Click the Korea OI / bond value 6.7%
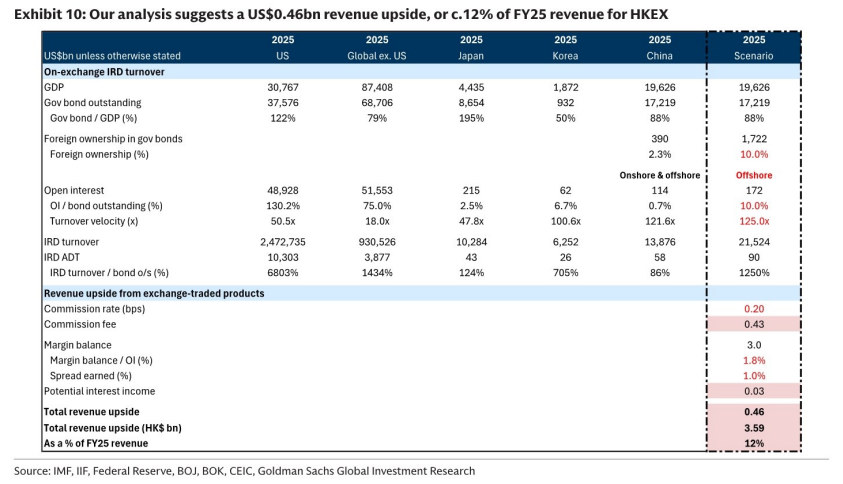The image size is (843, 484). (566, 206)
